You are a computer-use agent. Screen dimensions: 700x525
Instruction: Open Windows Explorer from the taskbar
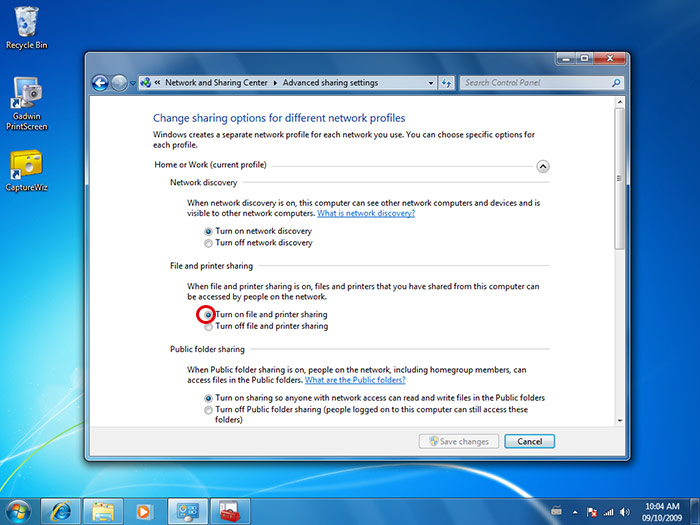coord(103,512)
